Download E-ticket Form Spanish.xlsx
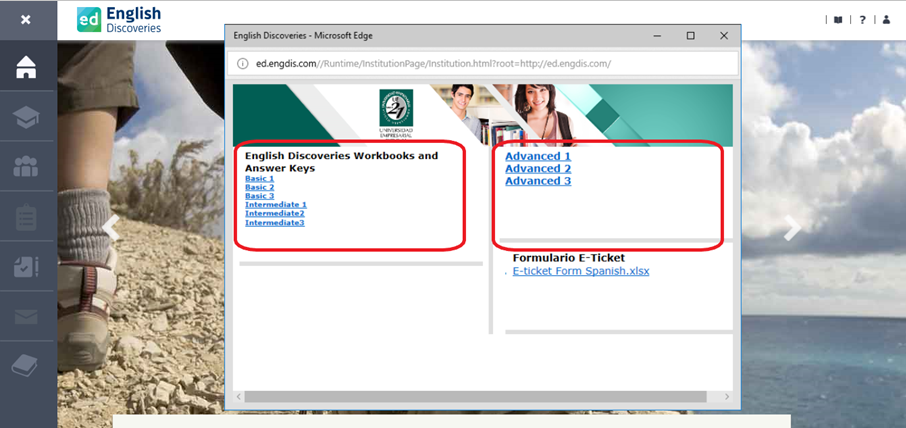Viewport: 906px width, 428px height. [581, 271]
